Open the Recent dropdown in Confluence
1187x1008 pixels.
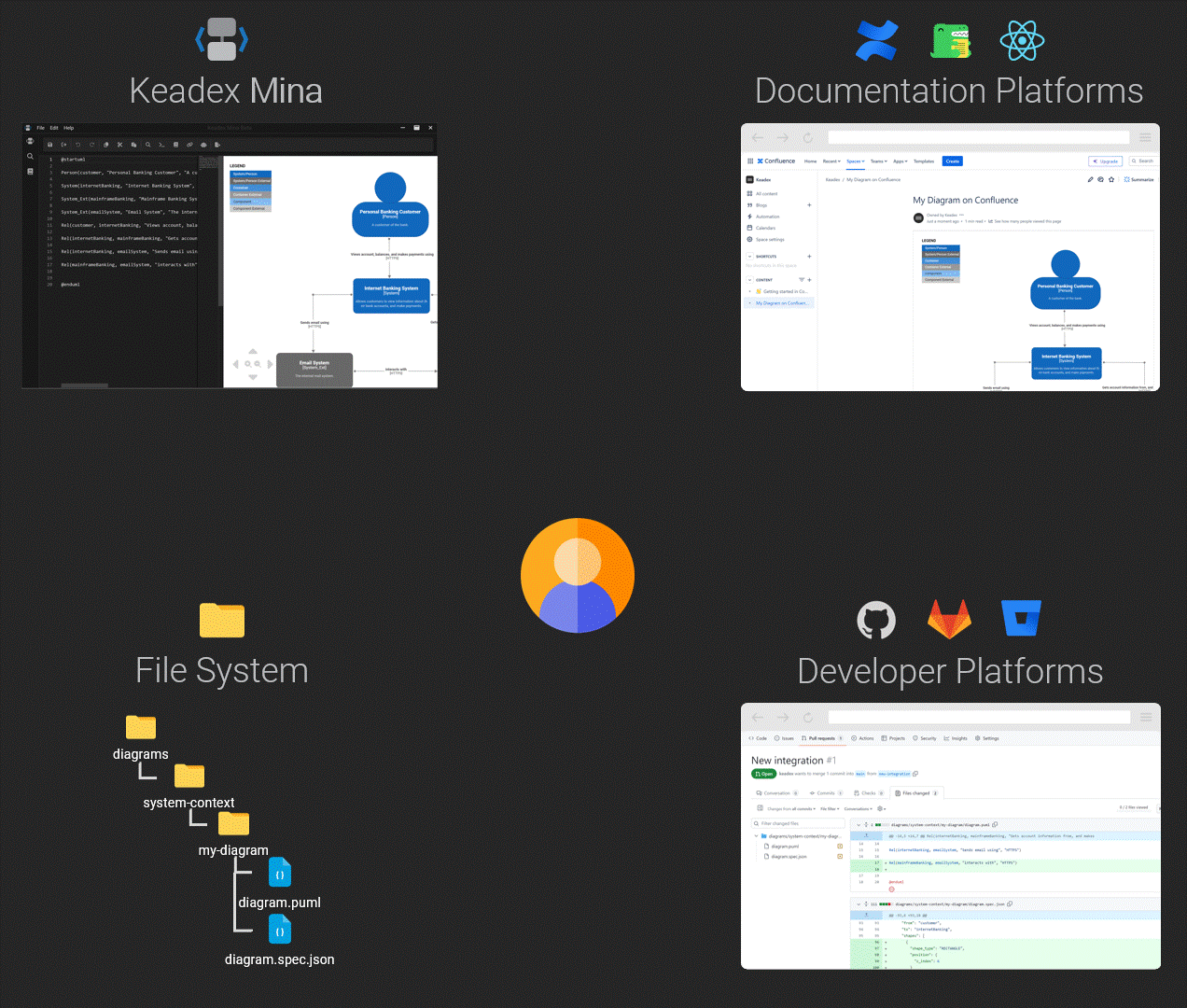(x=831, y=161)
